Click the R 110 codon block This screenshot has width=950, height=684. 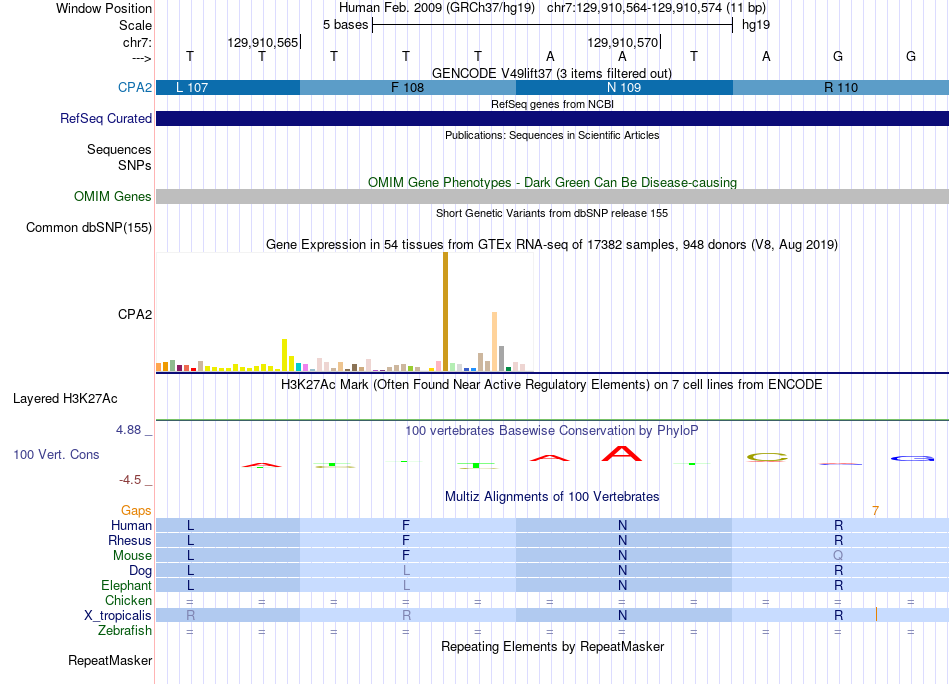pyautogui.click(x=840, y=87)
